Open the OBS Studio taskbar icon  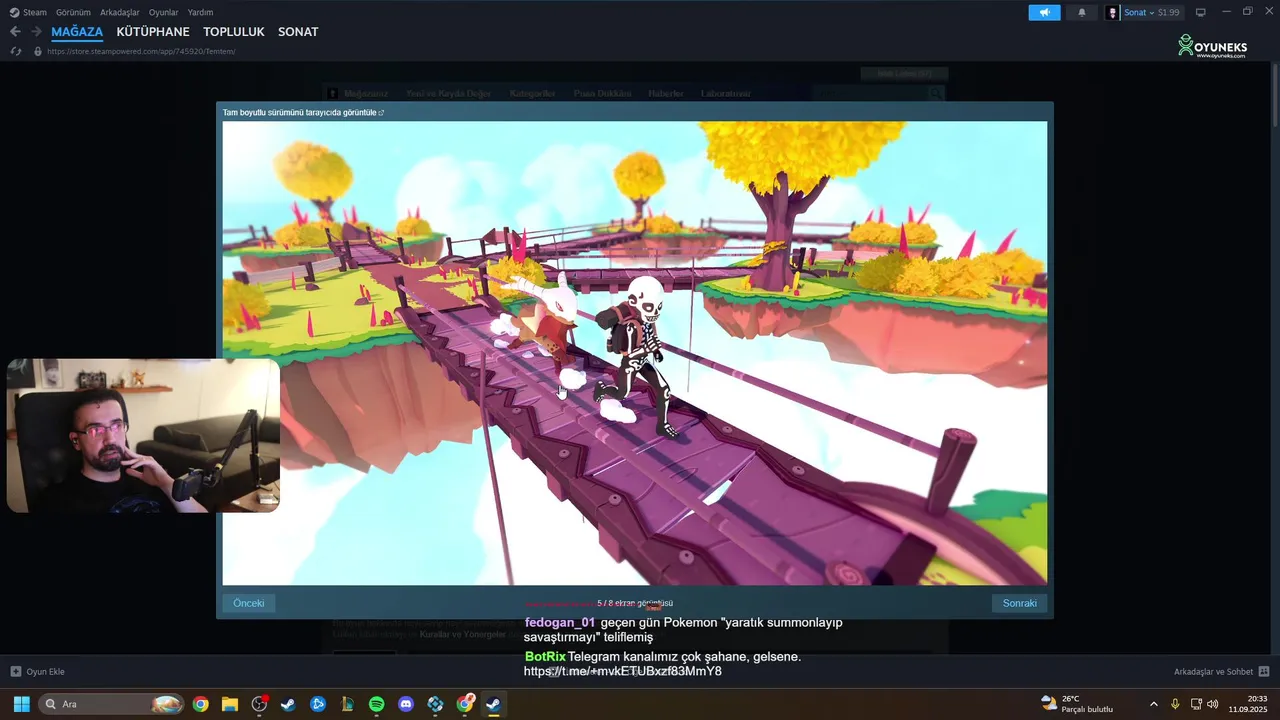[259, 704]
